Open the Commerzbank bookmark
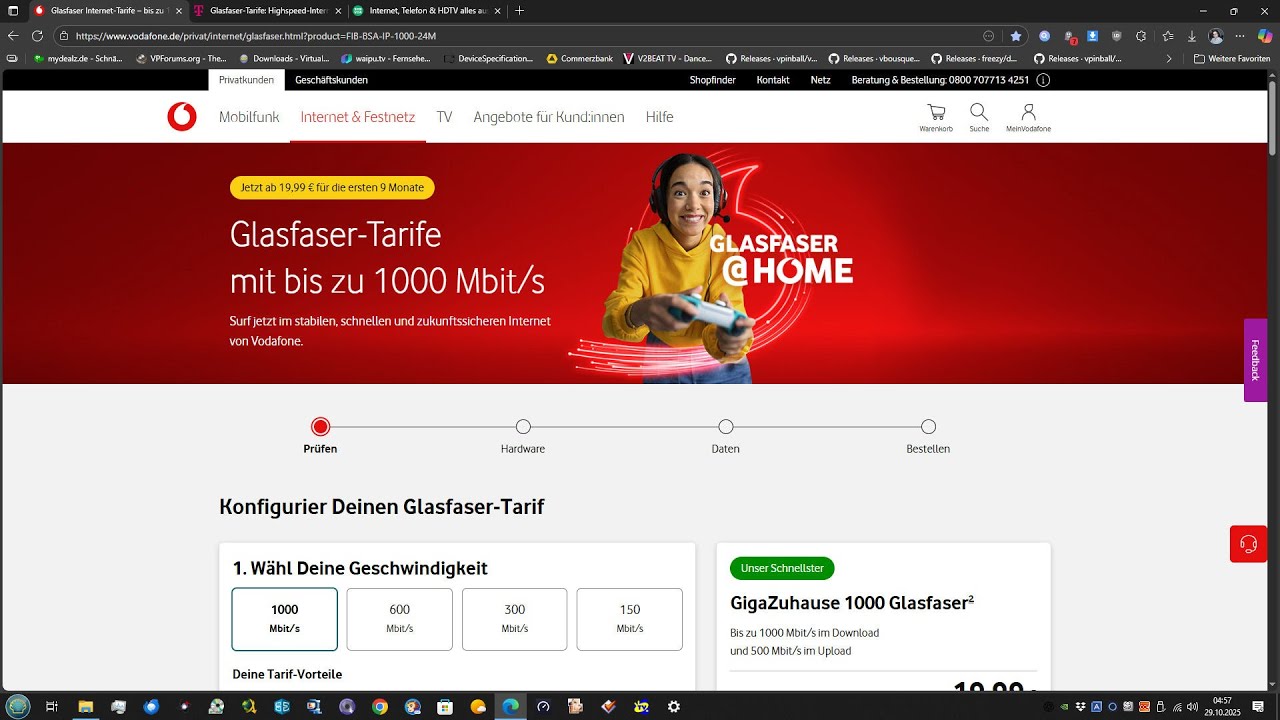The height and width of the screenshot is (720, 1280). pos(578,58)
